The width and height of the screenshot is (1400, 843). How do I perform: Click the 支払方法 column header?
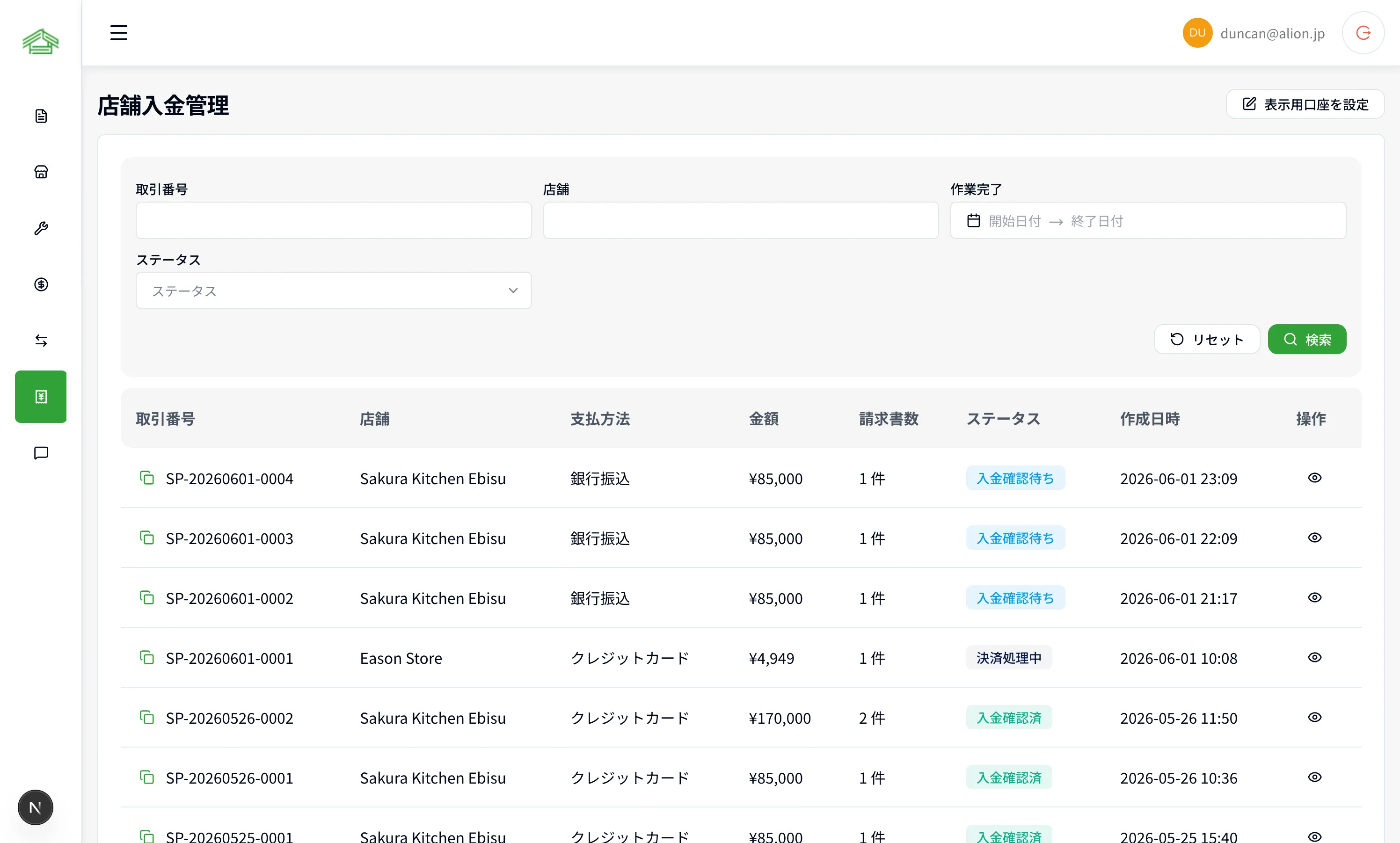[600, 419]
